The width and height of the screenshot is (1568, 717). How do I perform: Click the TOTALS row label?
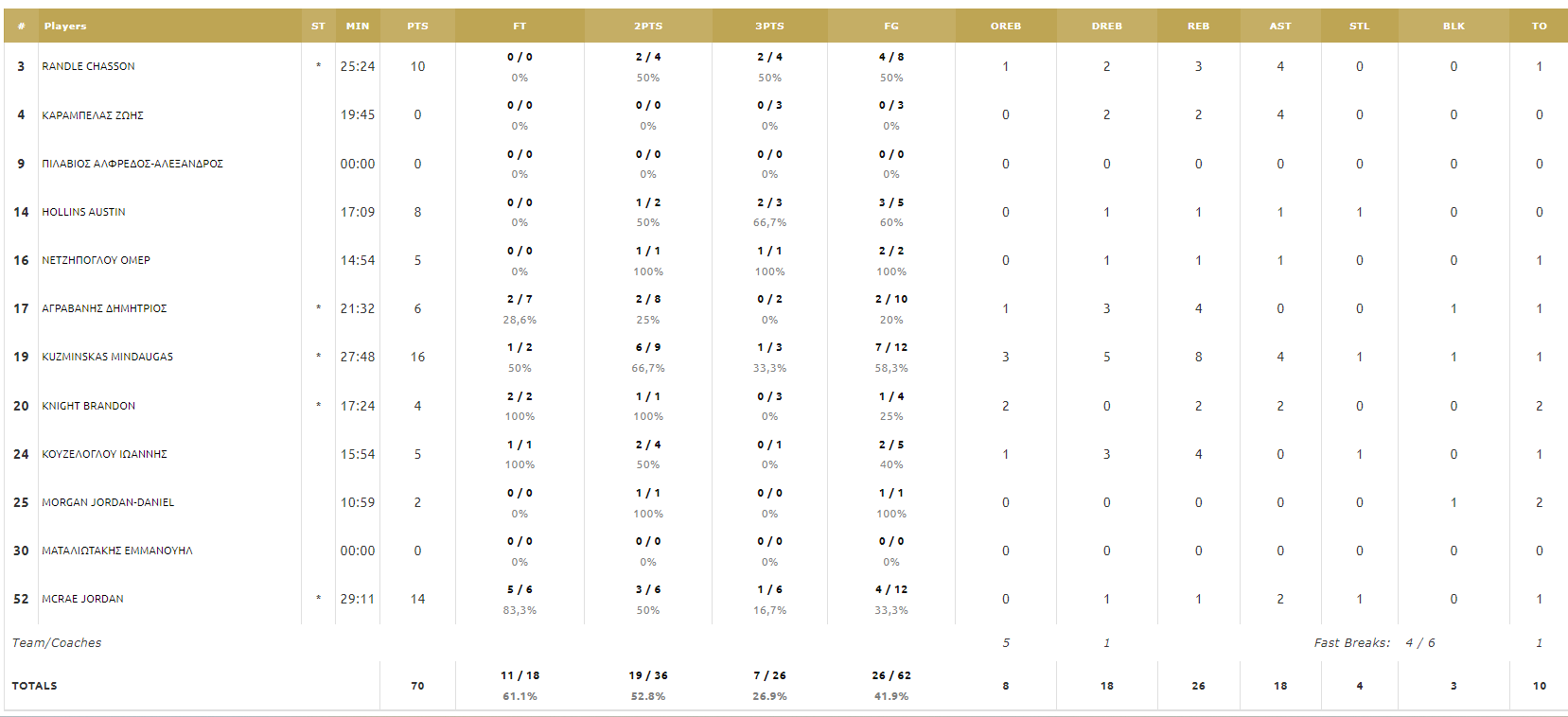(x=34, y=686)
